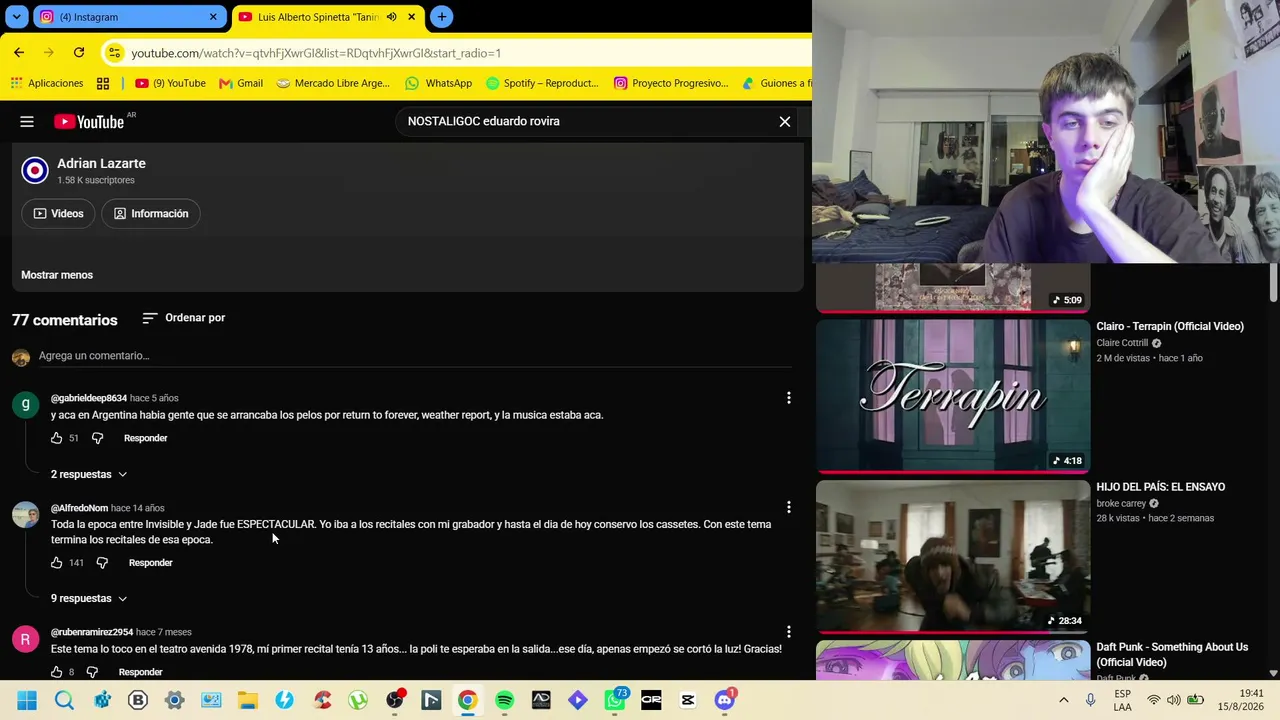This screenshot has width=1280, height=720.
Task: Like the comment by @gabrieldeep8634
Action: pyautogui.click(x=56, y=438)
